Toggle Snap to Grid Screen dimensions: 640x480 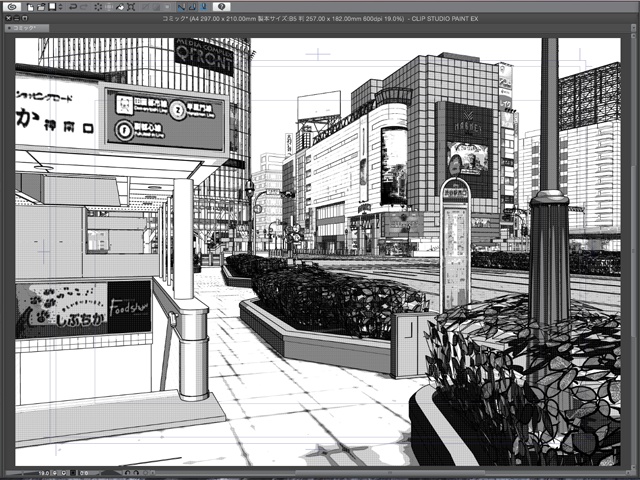pos(204,7)
